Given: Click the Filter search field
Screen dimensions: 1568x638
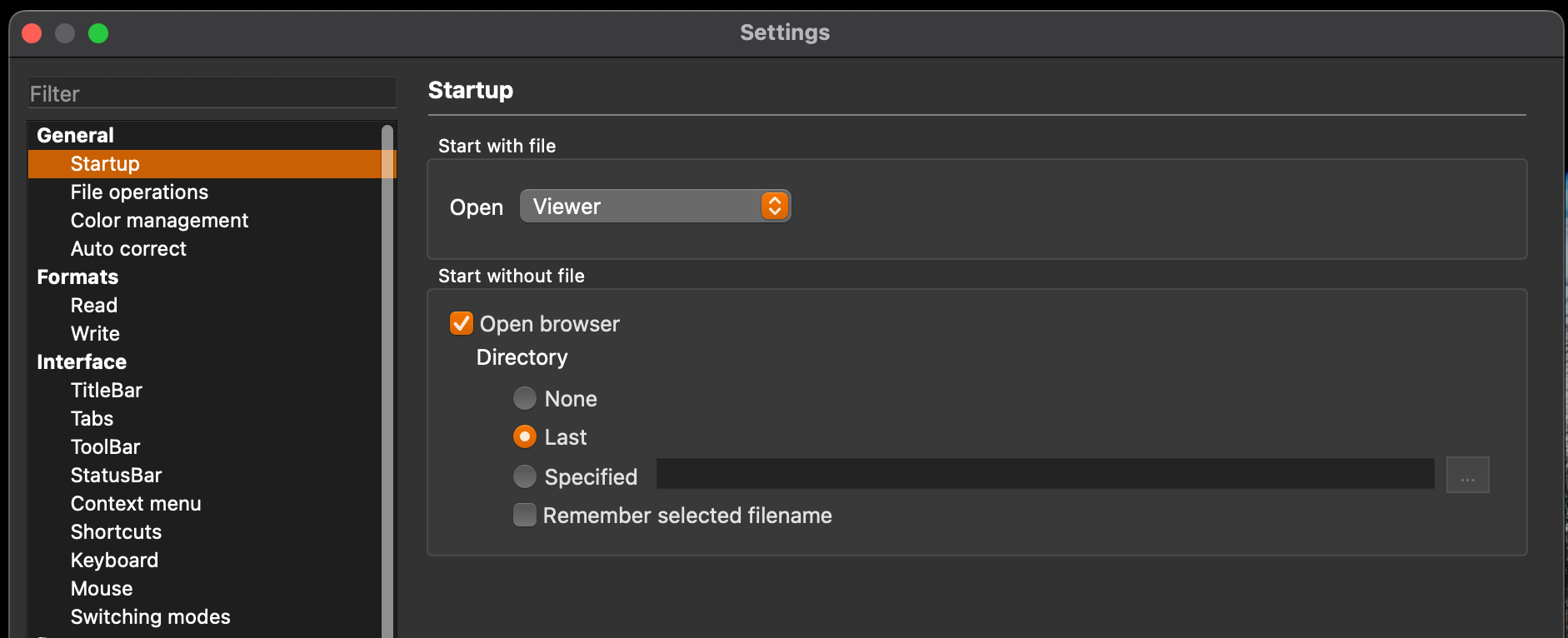Looking at the screenshot, I should (212, 93).
